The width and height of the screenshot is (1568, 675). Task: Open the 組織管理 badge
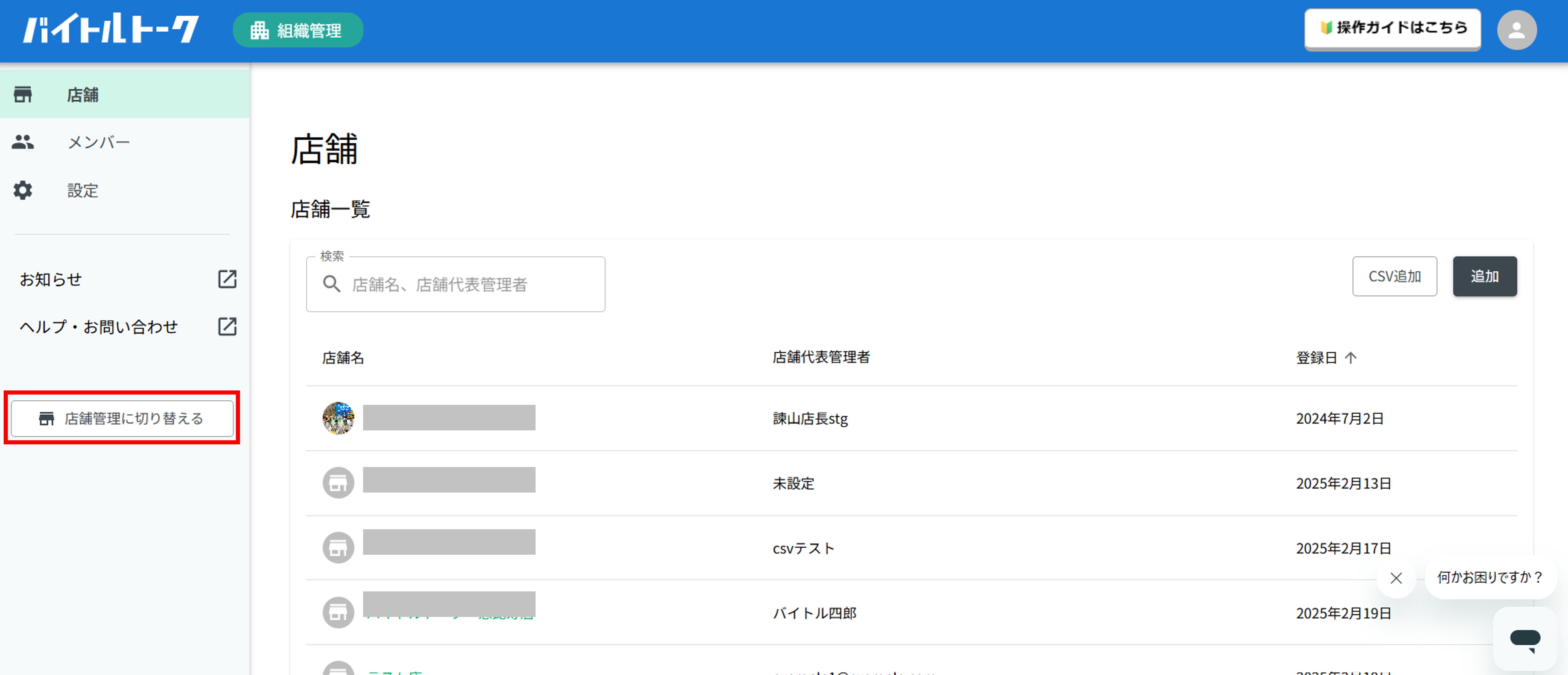point(298,30)
